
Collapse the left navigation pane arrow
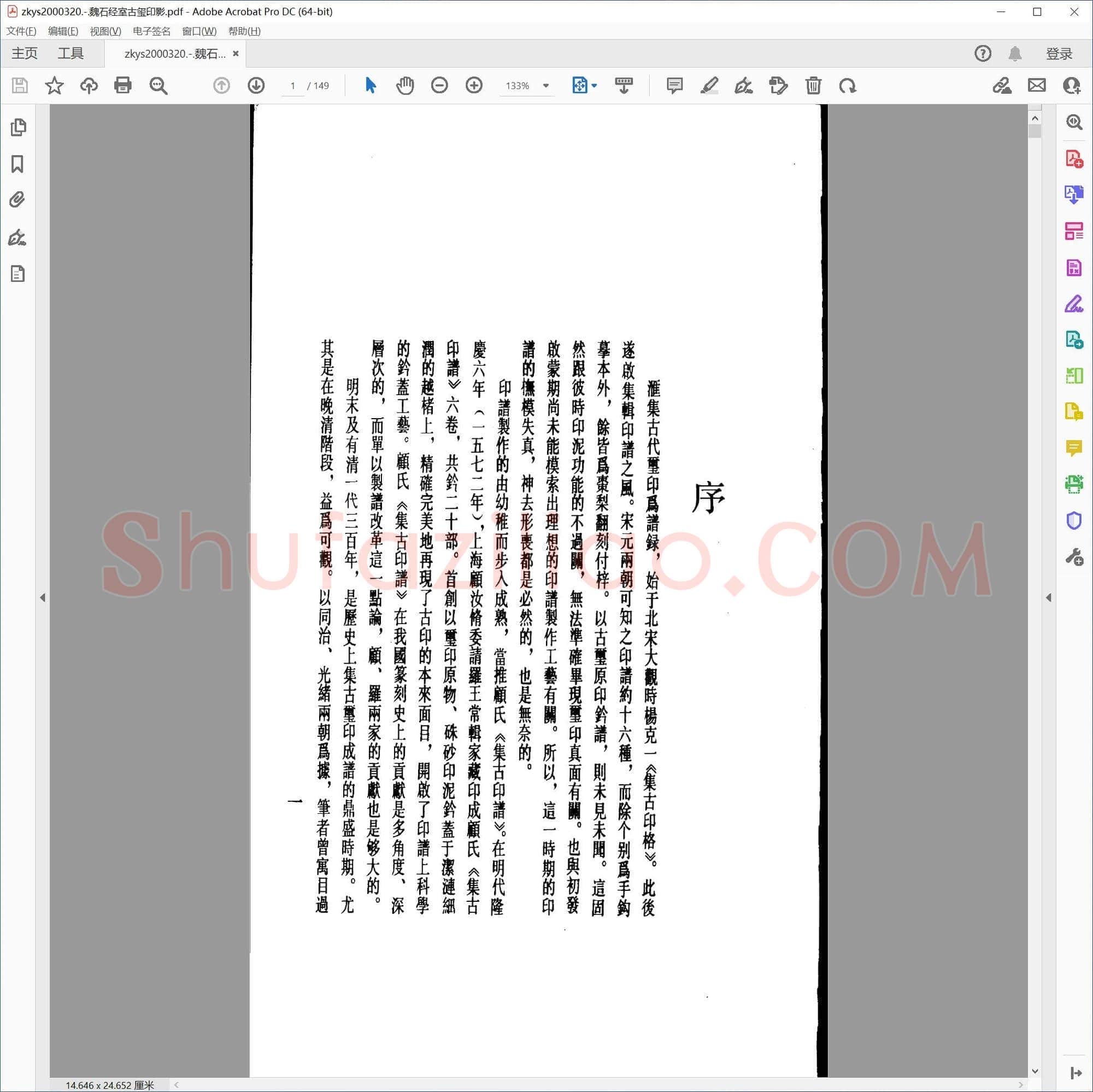[43, 597]
